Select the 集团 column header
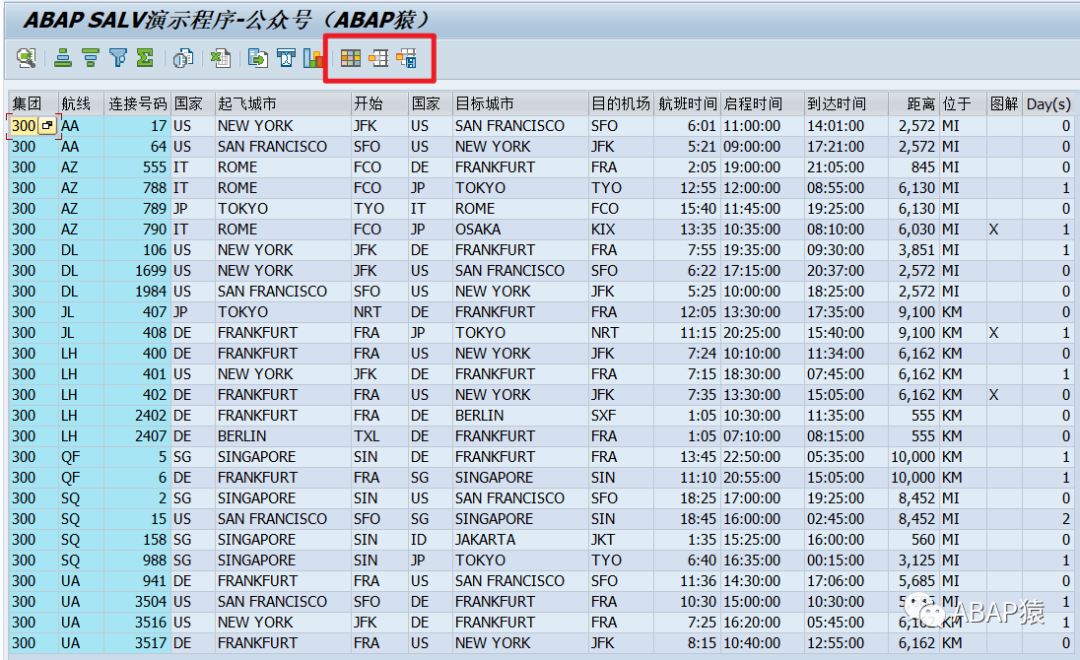 tap(32, 103)
